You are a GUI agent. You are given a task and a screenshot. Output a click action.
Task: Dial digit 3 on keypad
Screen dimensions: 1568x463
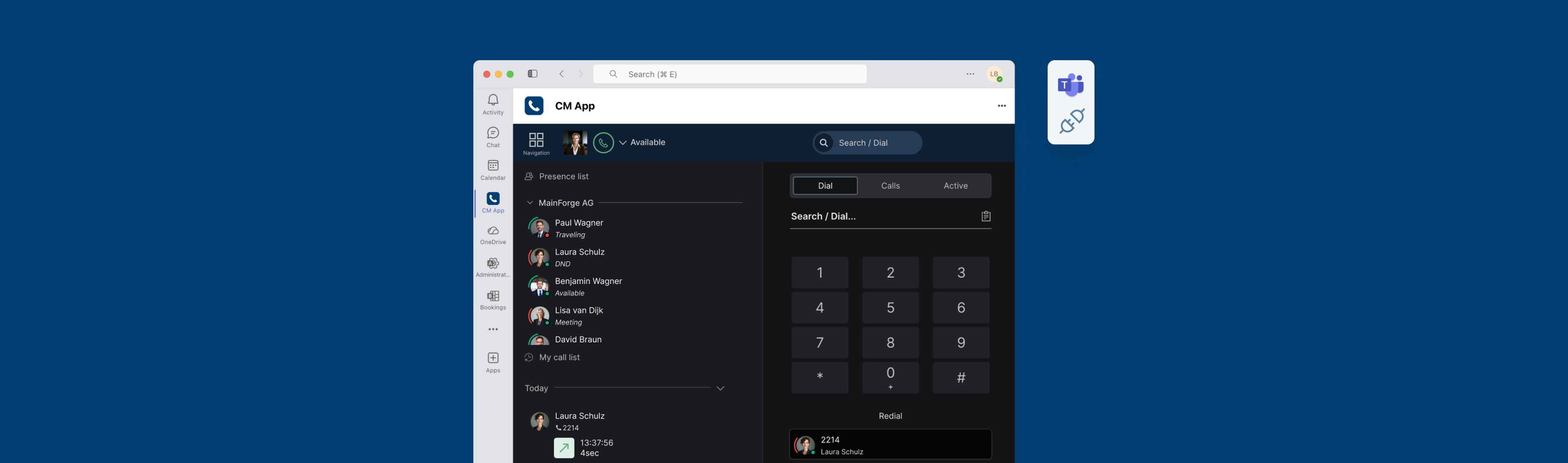[x=960, y=272]
